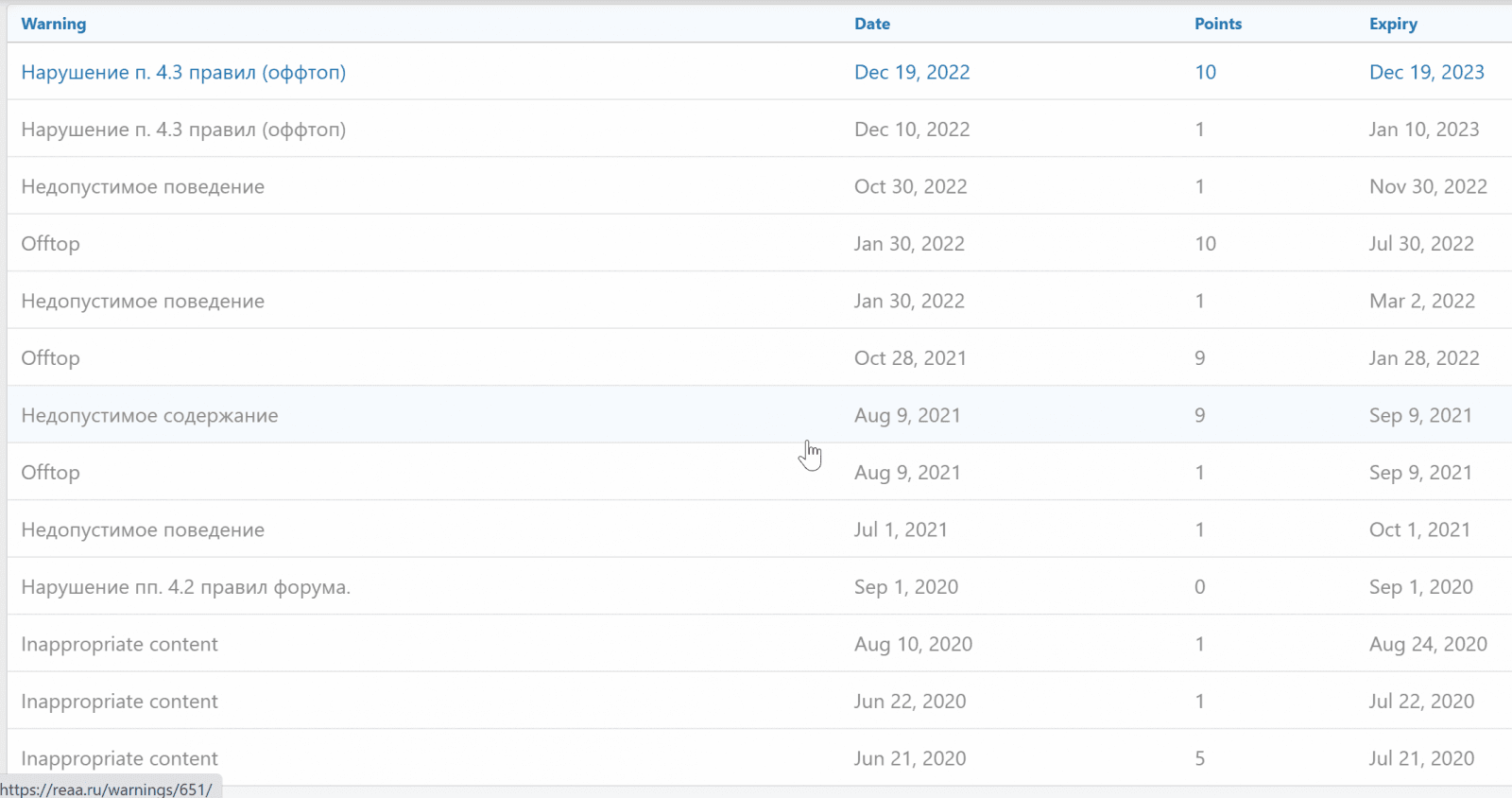This screenshot has height=798, width=1512.
Task: Open Недопустимое поведение warning dated Oct 30, 2022
Action: pos(143,187)
